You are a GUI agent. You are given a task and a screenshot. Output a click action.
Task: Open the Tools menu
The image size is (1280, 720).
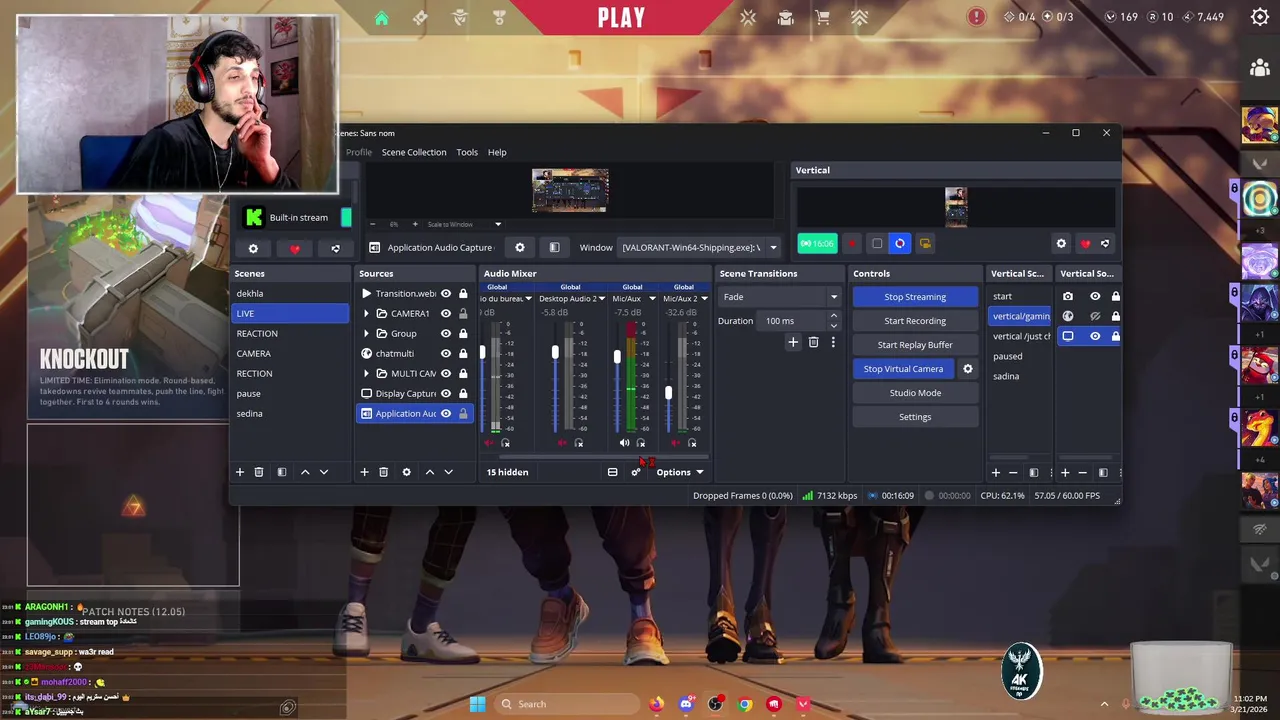[467, 152]
